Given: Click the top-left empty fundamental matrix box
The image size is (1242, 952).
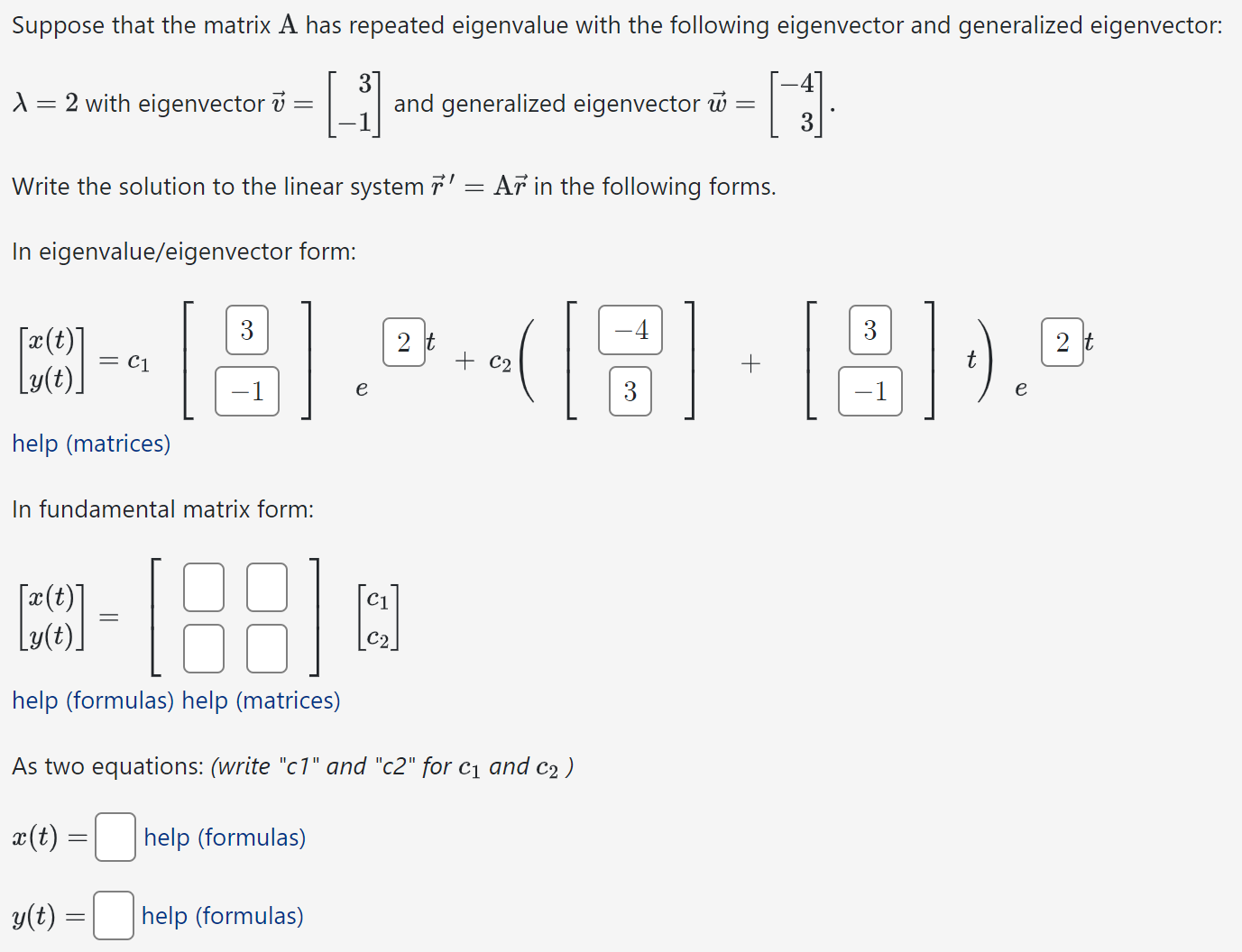Looking at the screenshot, I should [203, 587].
